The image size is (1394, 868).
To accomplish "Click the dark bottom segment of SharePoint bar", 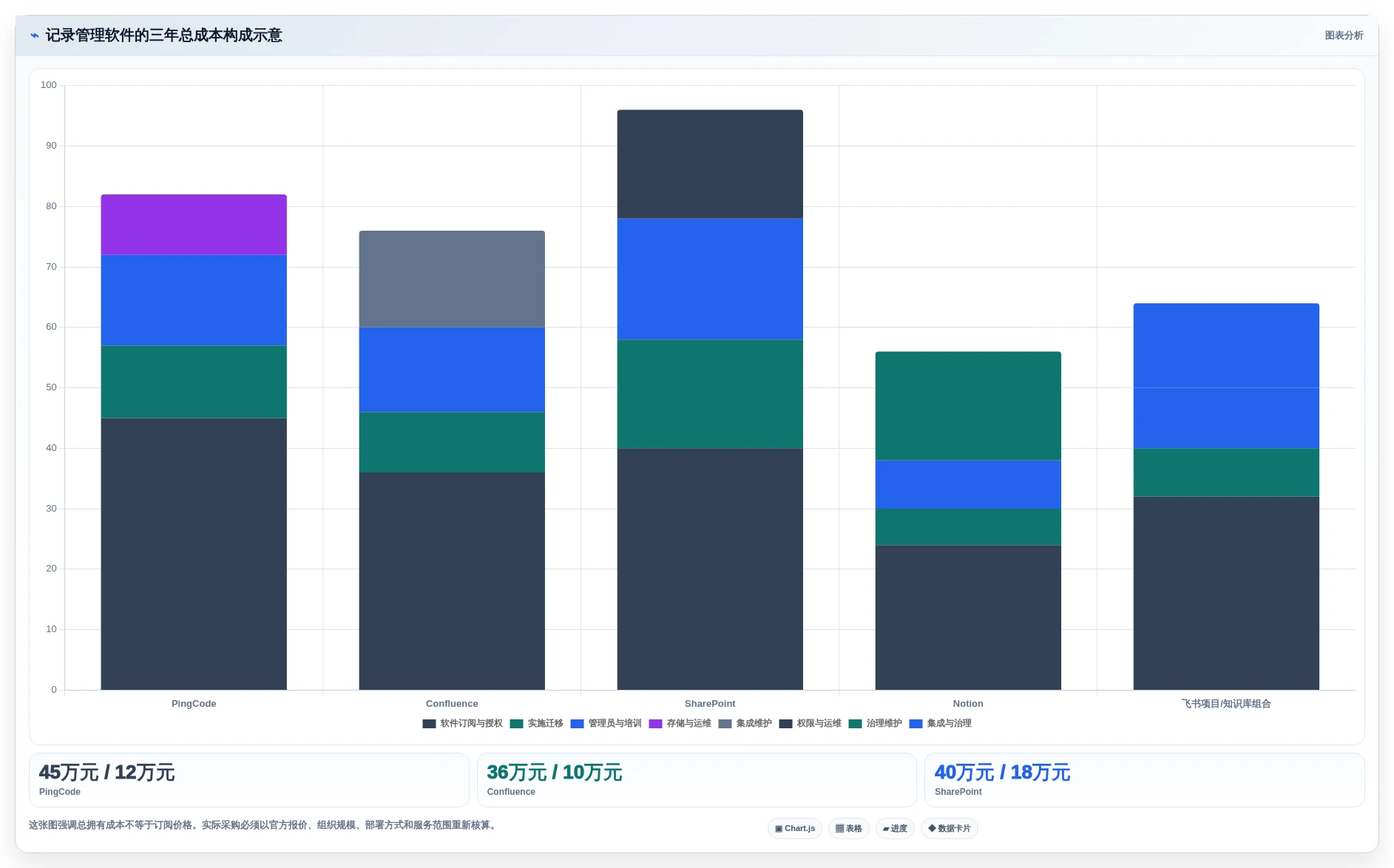I will click(x=710, y=569).
